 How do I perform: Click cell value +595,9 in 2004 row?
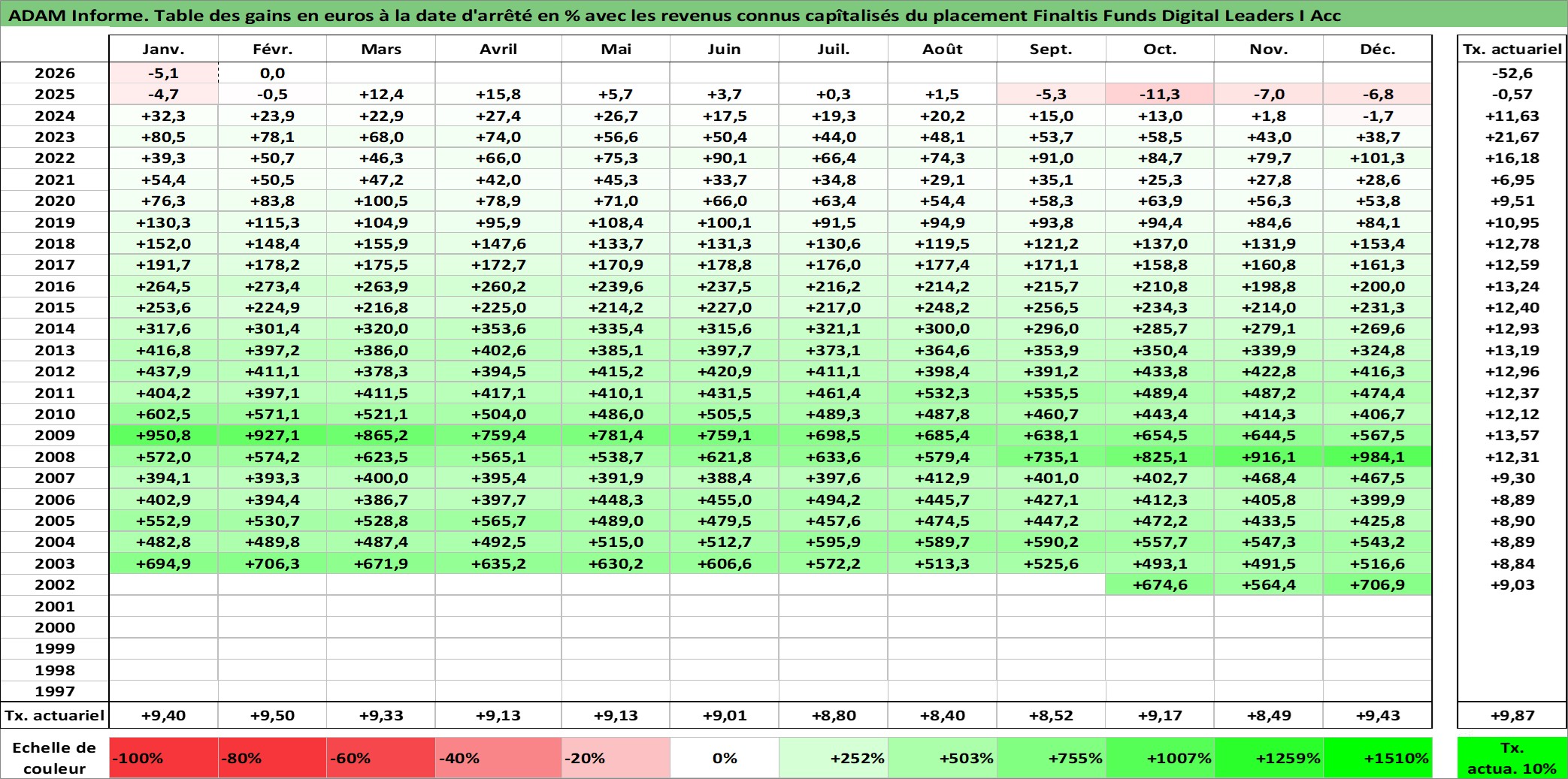click(x=833, y=542)
